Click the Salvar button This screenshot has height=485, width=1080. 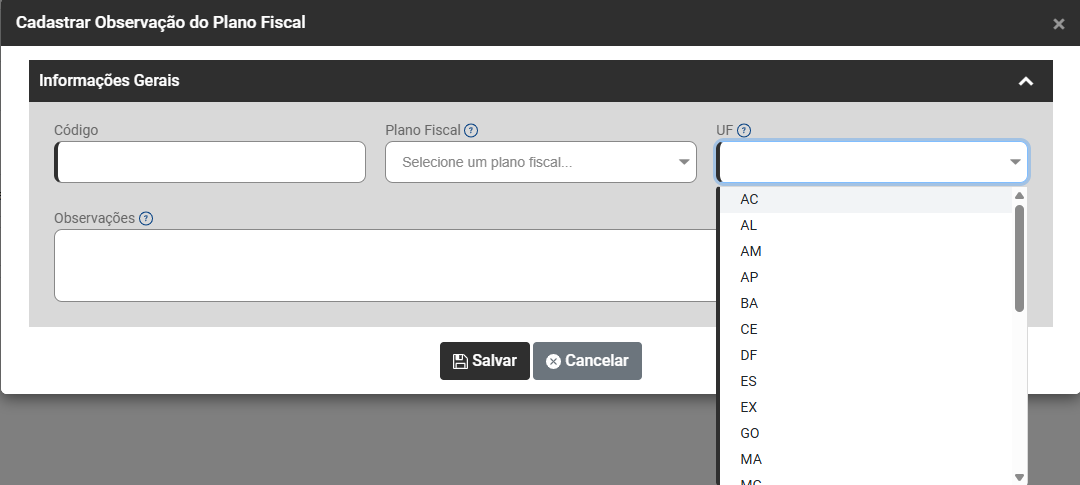coord(485,361)
